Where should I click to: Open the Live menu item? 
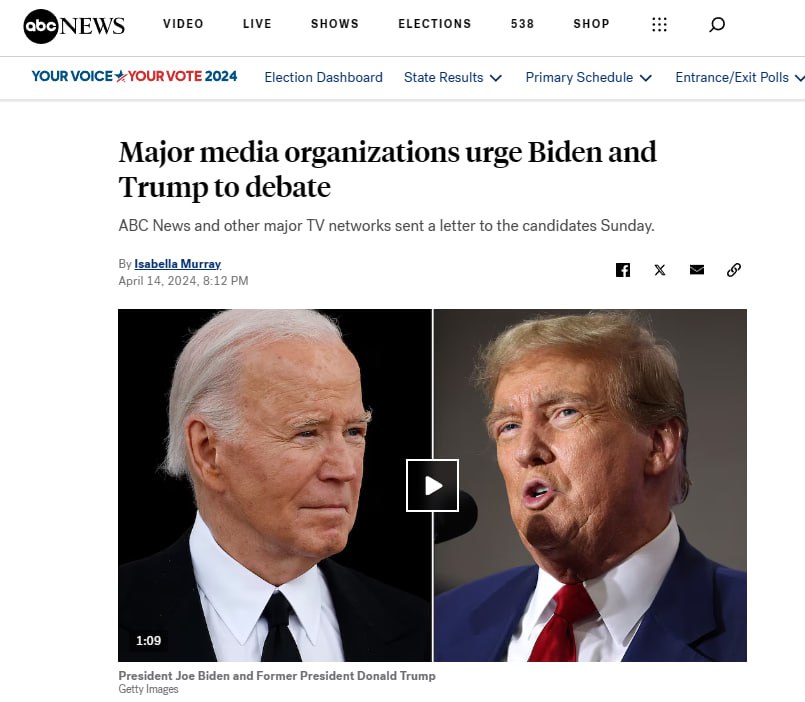257,24
